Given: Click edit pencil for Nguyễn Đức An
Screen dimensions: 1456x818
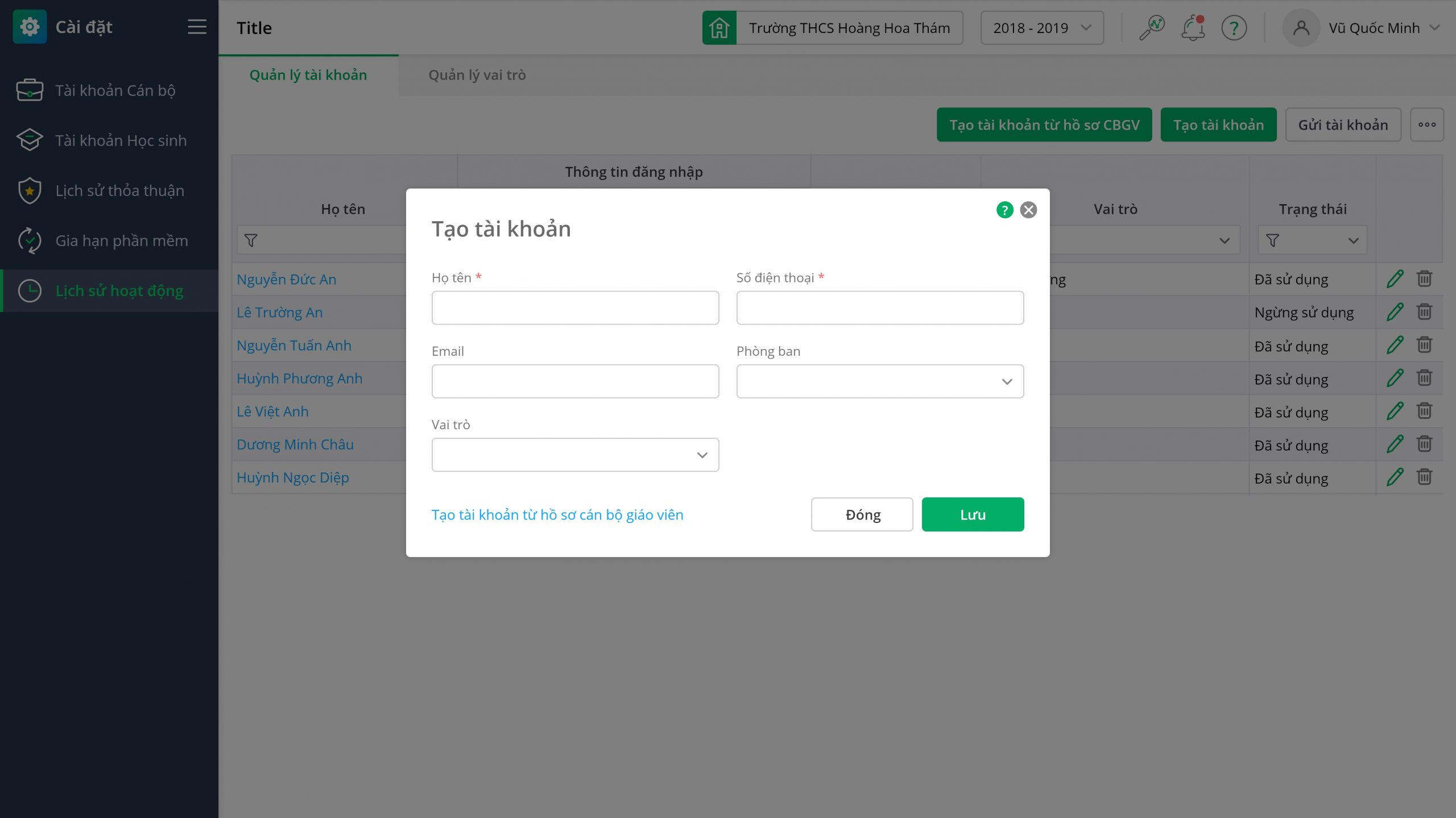Looking at the screenshot, I should [x=1395, y=279].
